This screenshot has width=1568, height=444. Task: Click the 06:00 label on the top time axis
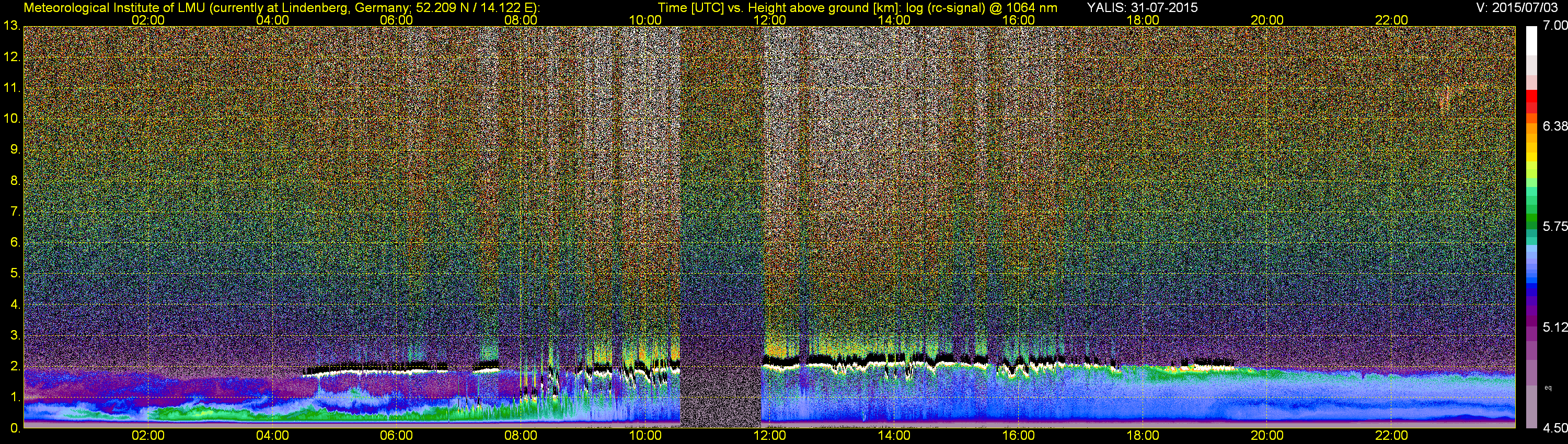396,20
